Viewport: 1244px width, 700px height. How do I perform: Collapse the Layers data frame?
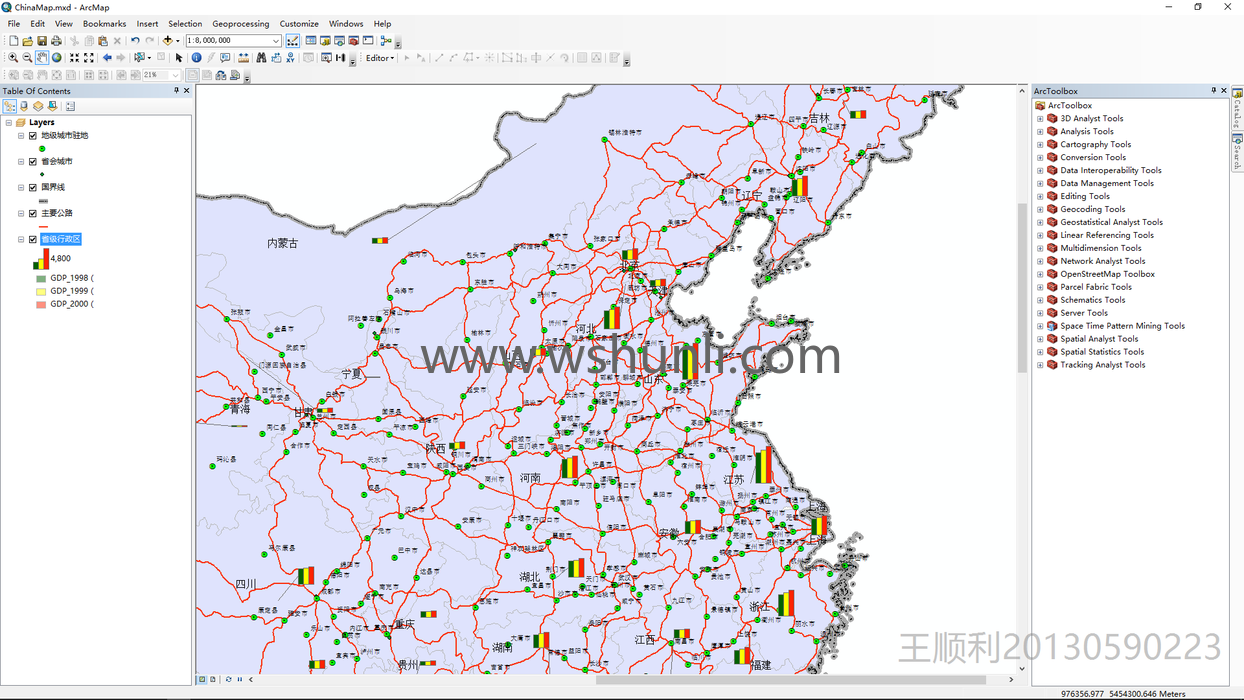pos(8,122)
